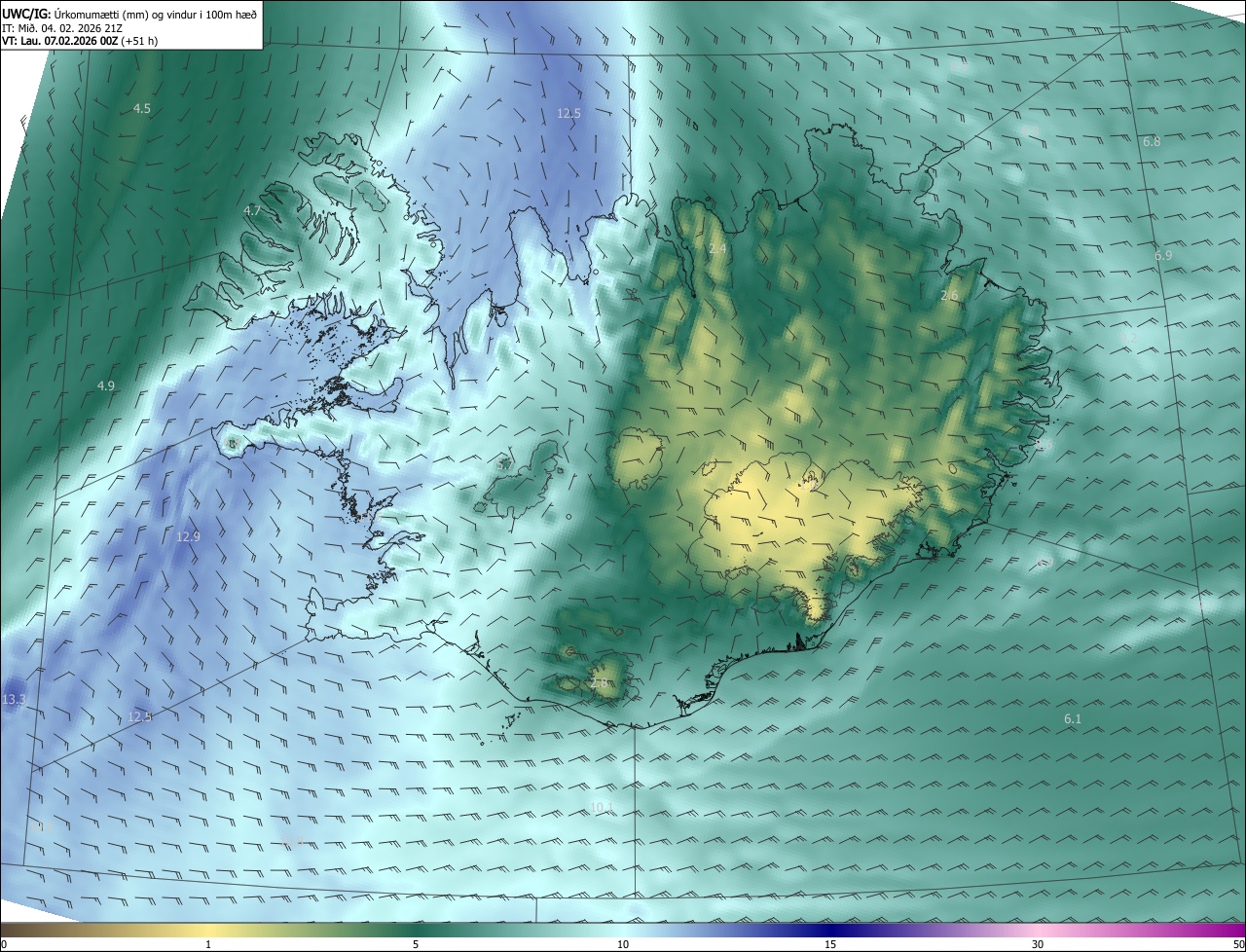Click the 4.5 value label on the map
The image size is (1246, 952).
pyautogui.click(x=142, y=108)
